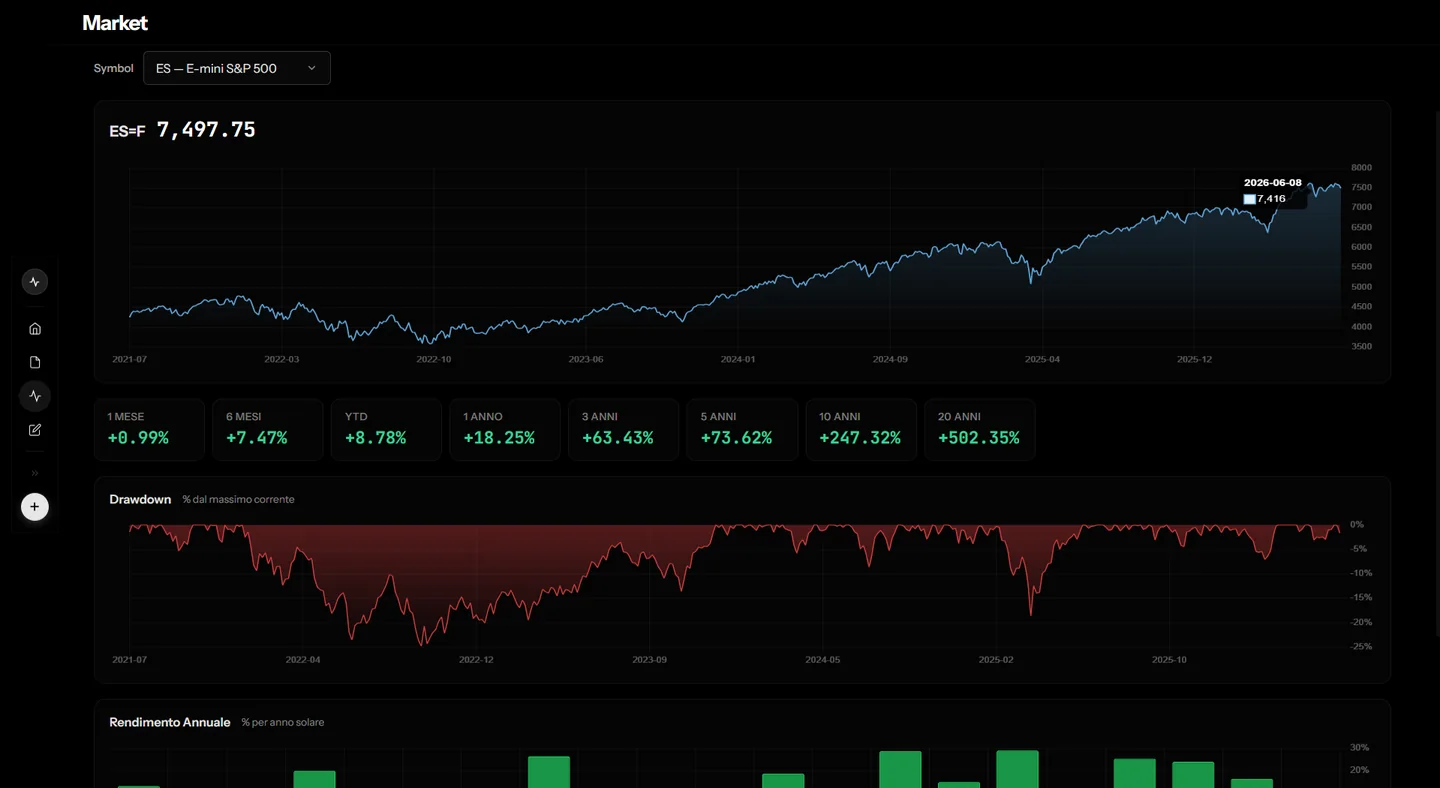Click the ES=F ticker label

pos(127,131)
